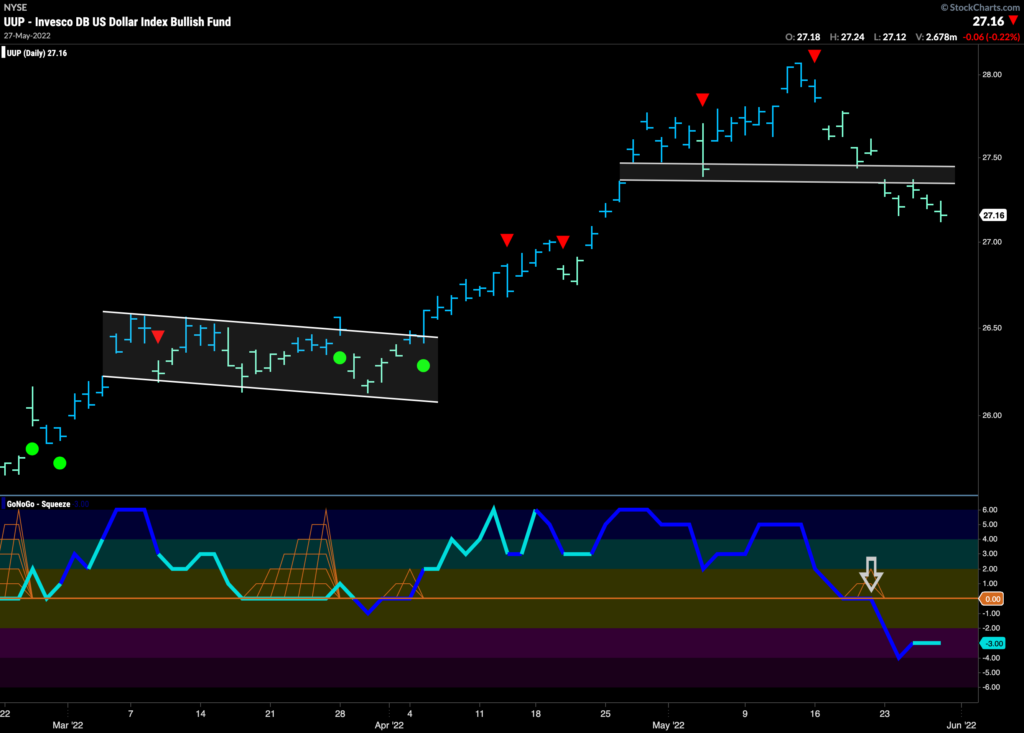Select the cyan -3.00 tag on the oscillator axis
This screenshot has height=733, width=1024.
pos(993,643)
